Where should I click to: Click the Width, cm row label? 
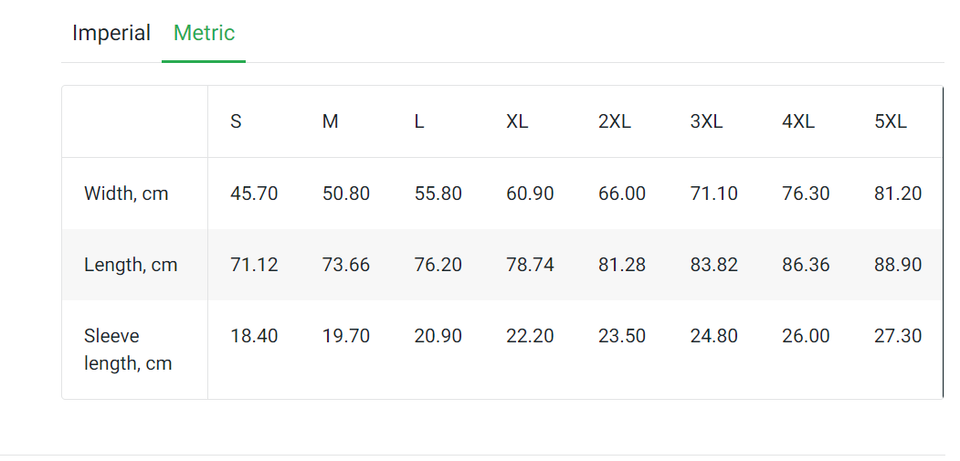pyautogui.click(x=126, y=194)
